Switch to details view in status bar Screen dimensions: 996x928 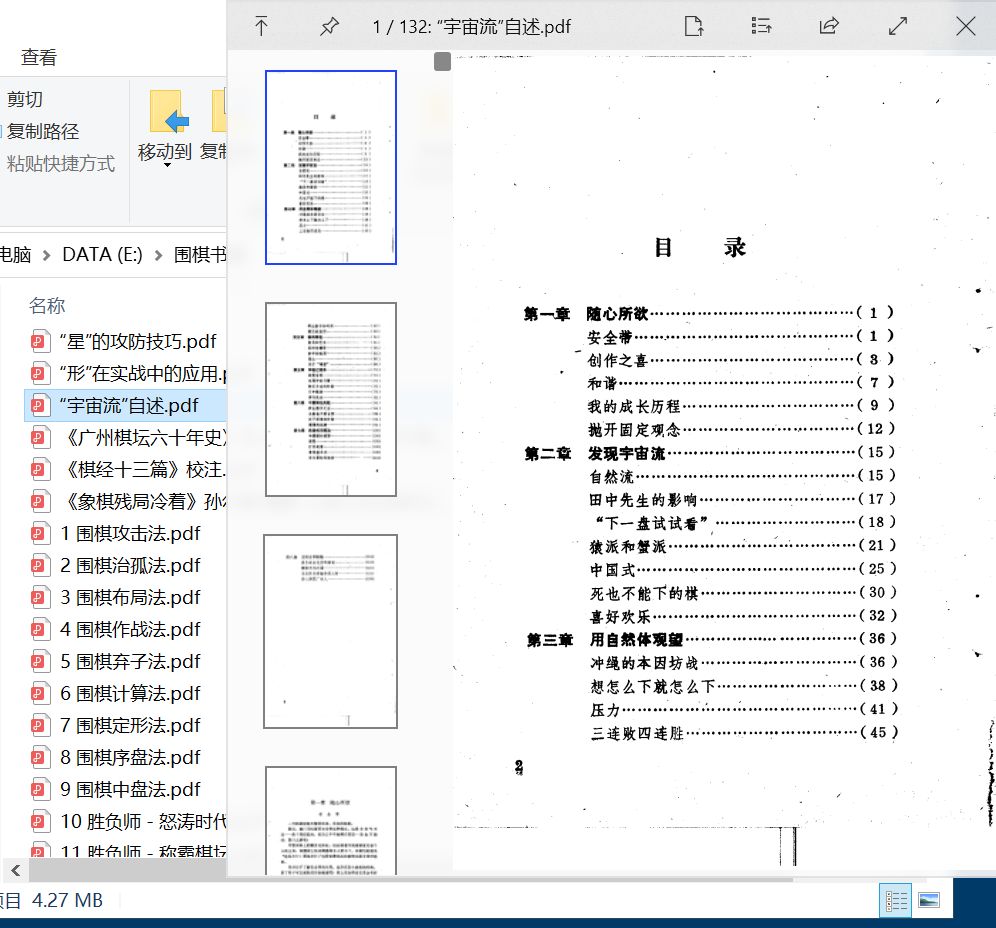(896, 900)
